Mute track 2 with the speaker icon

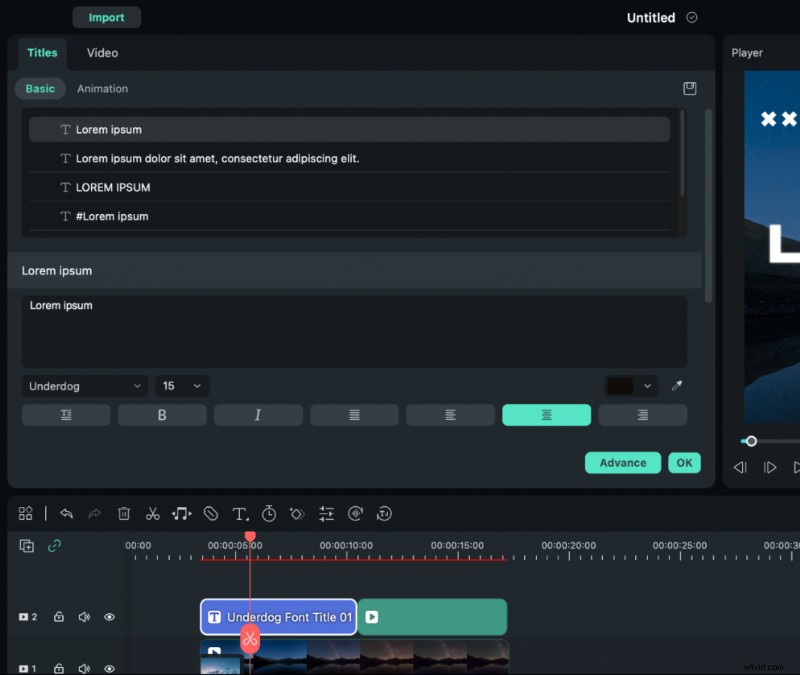coord(84,617)
